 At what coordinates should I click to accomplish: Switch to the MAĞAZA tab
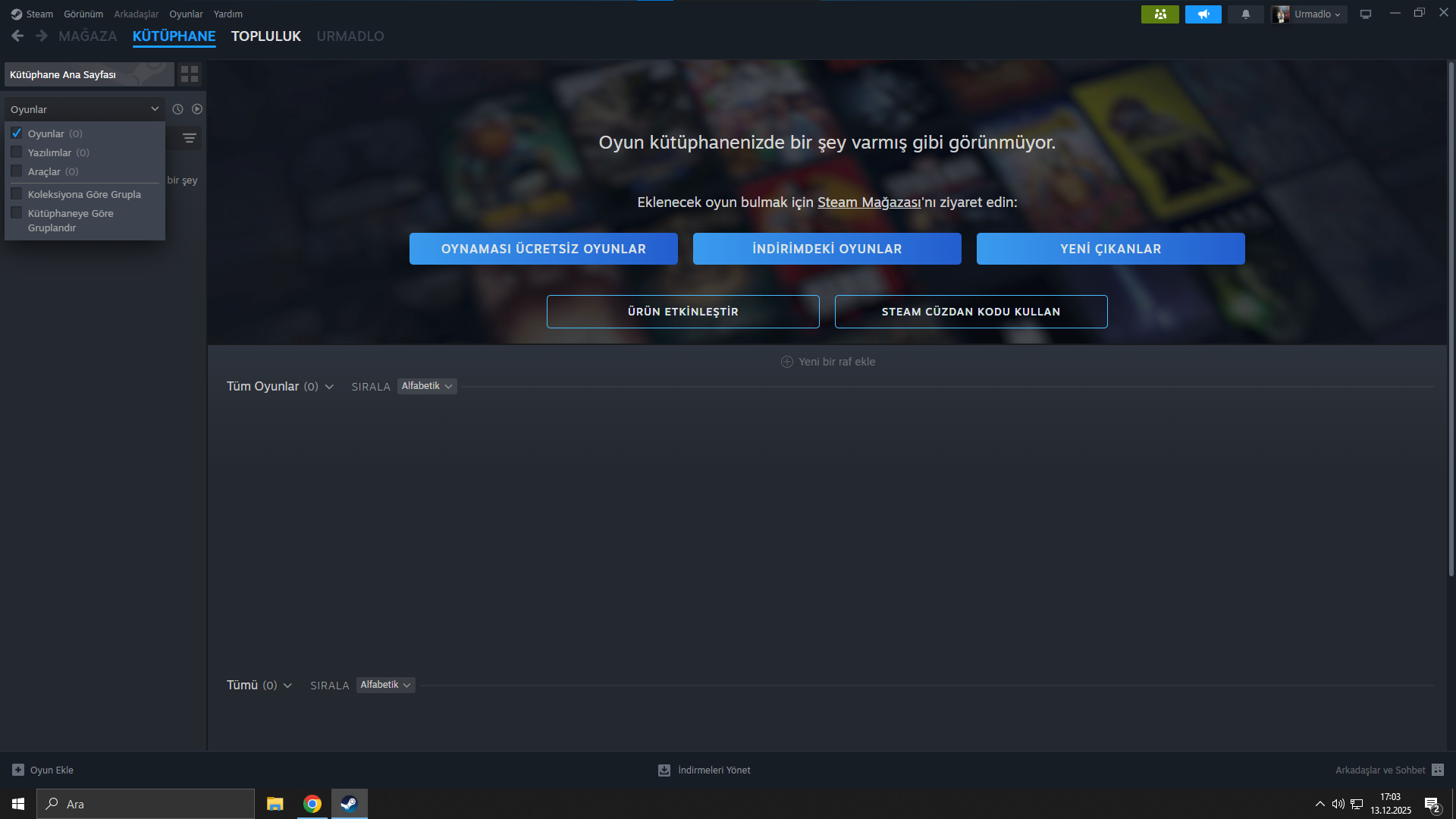[x=88, y=36]
